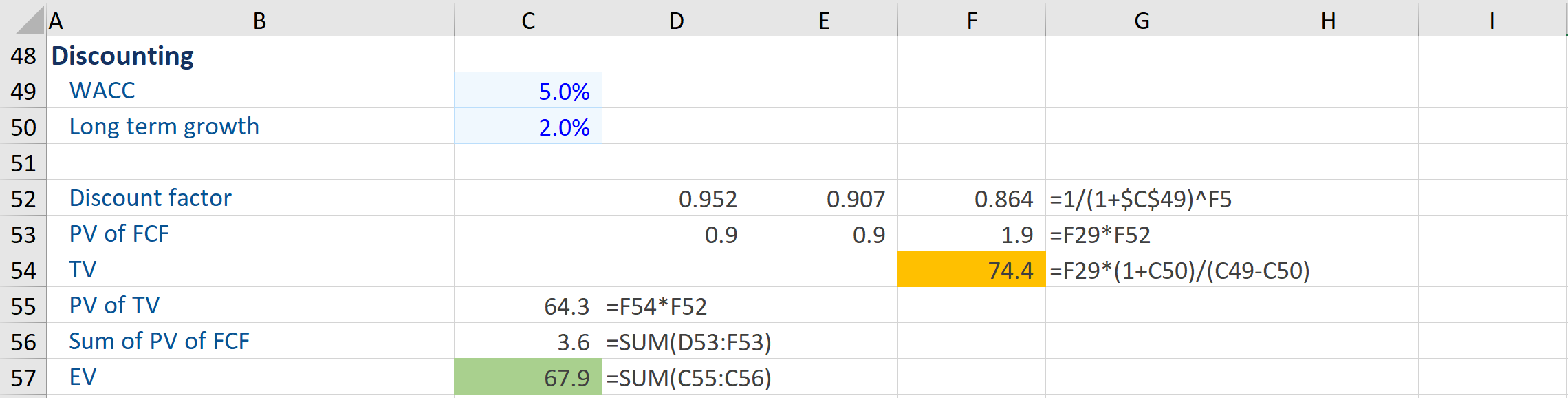The width and height of the screenshot is (1568, 398).
Task: Select the 5.0% WACC input cell
Action: pyautogui.click(x=528, y=90)
